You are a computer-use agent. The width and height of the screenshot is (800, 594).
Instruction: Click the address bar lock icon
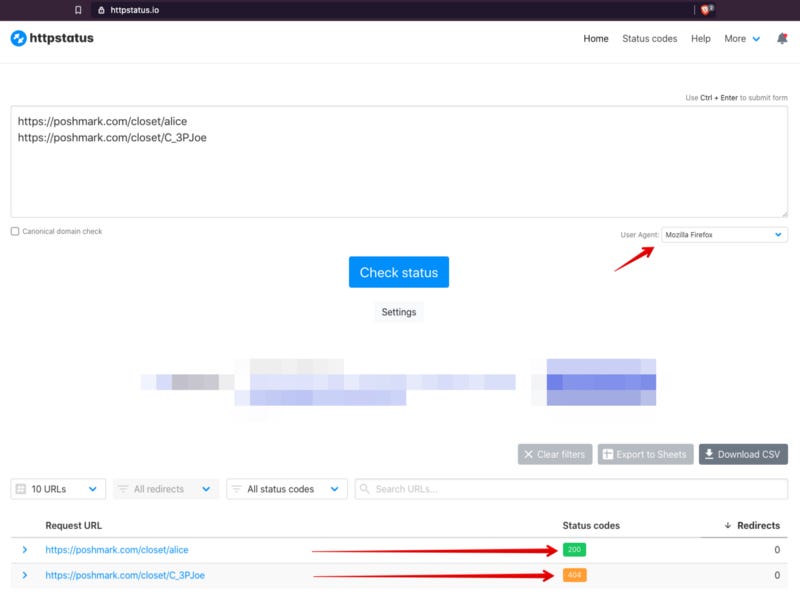tap(101, 10)
